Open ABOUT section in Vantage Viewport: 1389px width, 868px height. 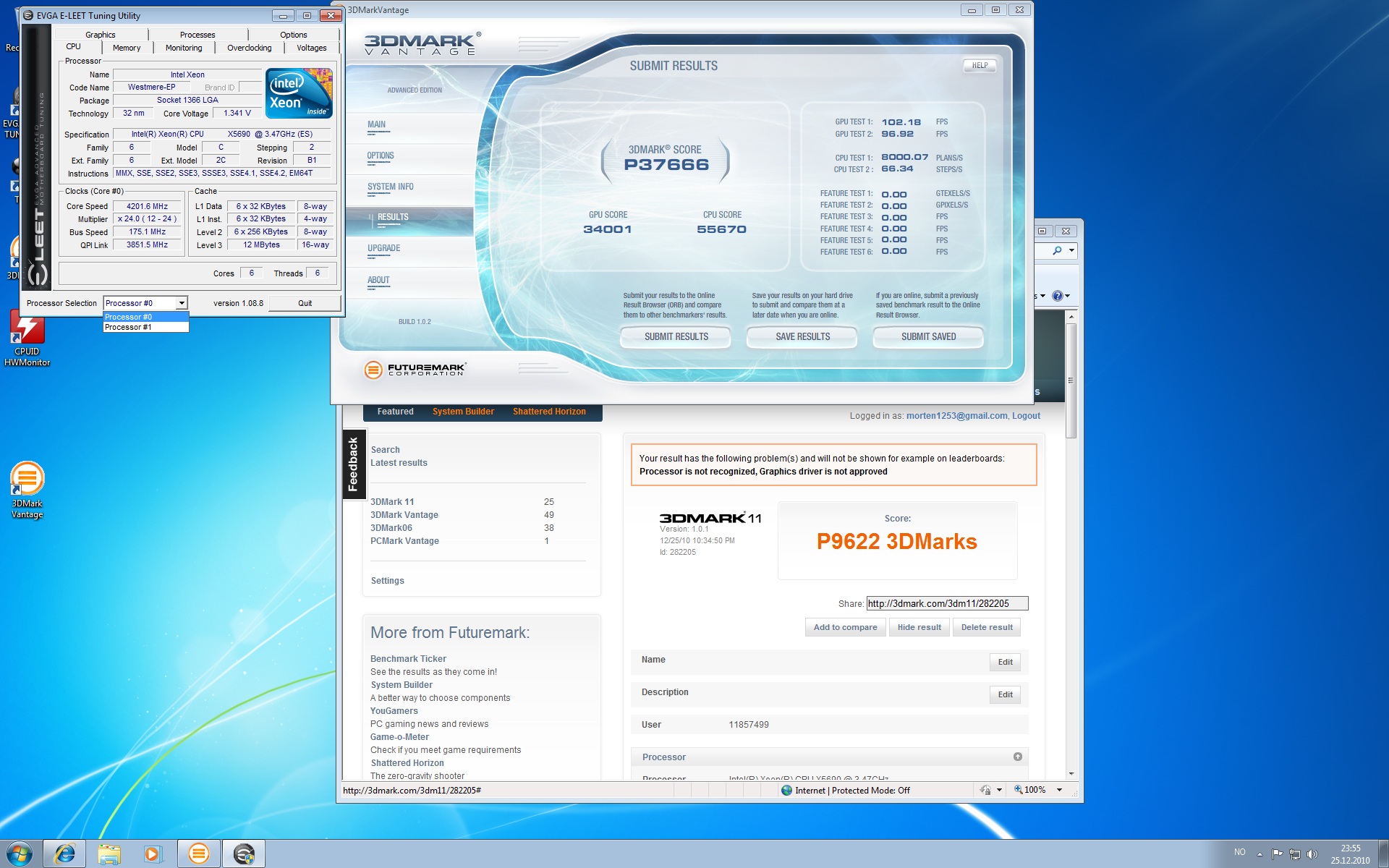pyautogui.click(x=378, y=280)
